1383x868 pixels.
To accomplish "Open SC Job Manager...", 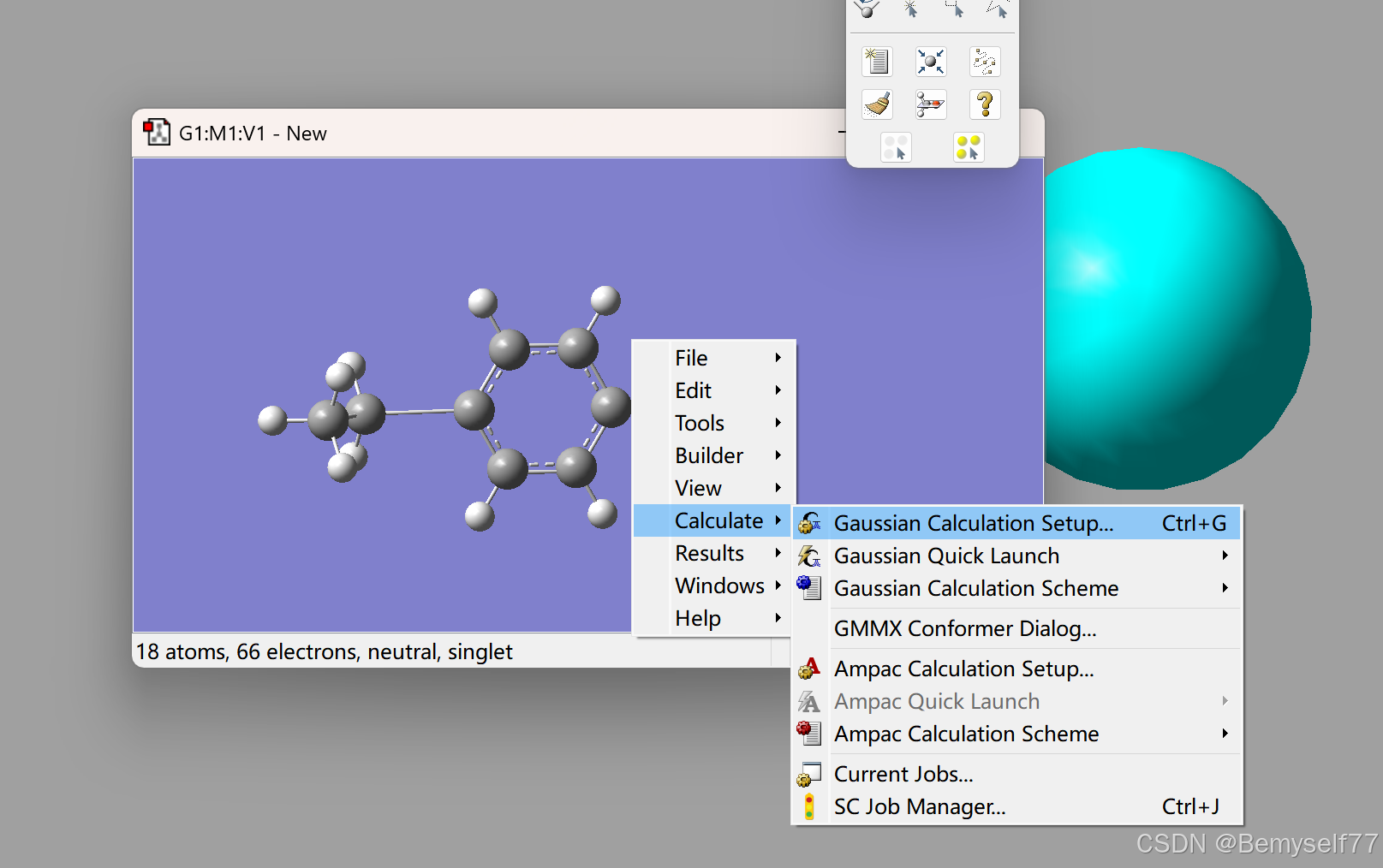I will [1016, 806].
